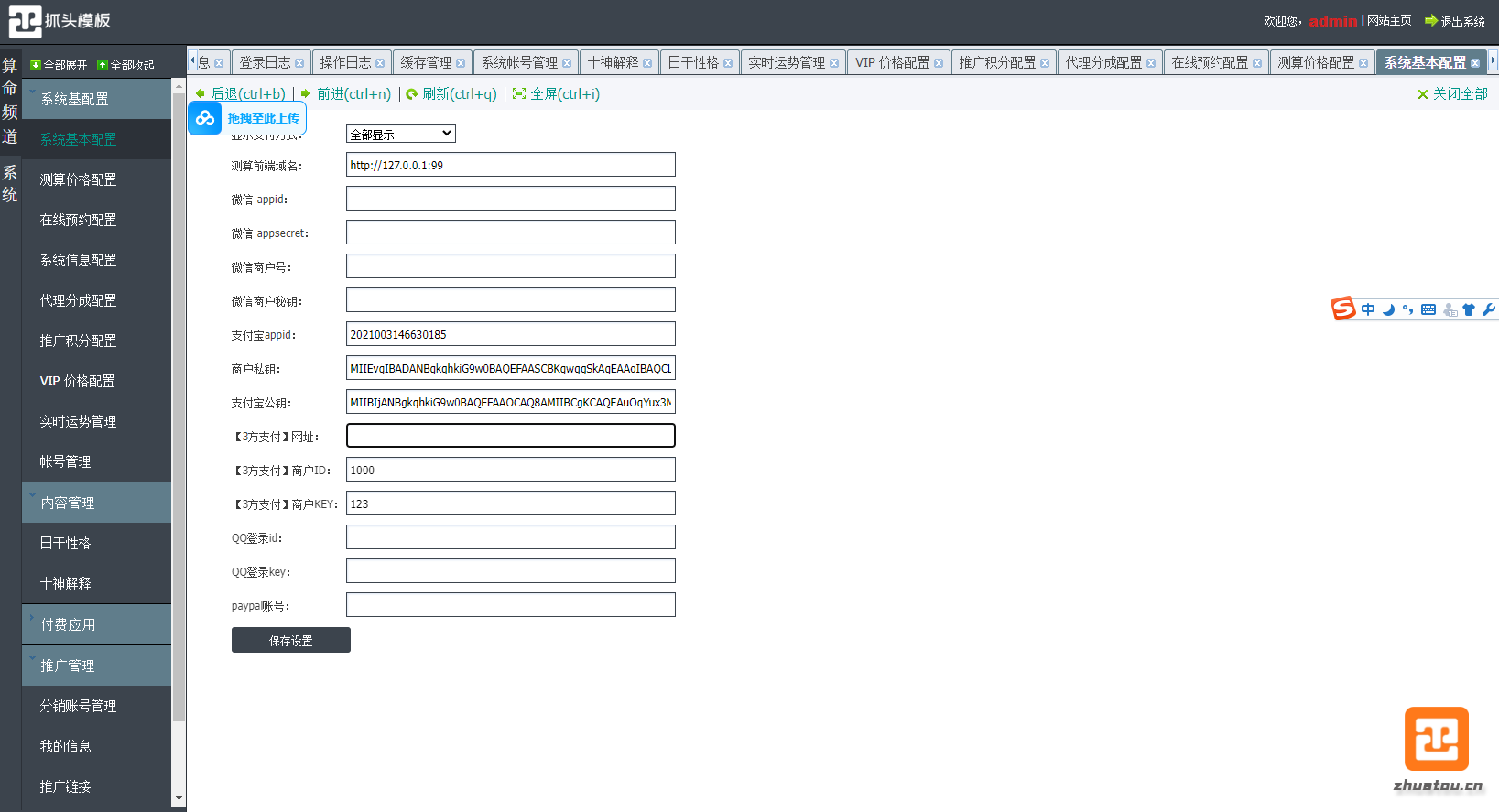Close the 登录日志 tab with its x icon

299,63
